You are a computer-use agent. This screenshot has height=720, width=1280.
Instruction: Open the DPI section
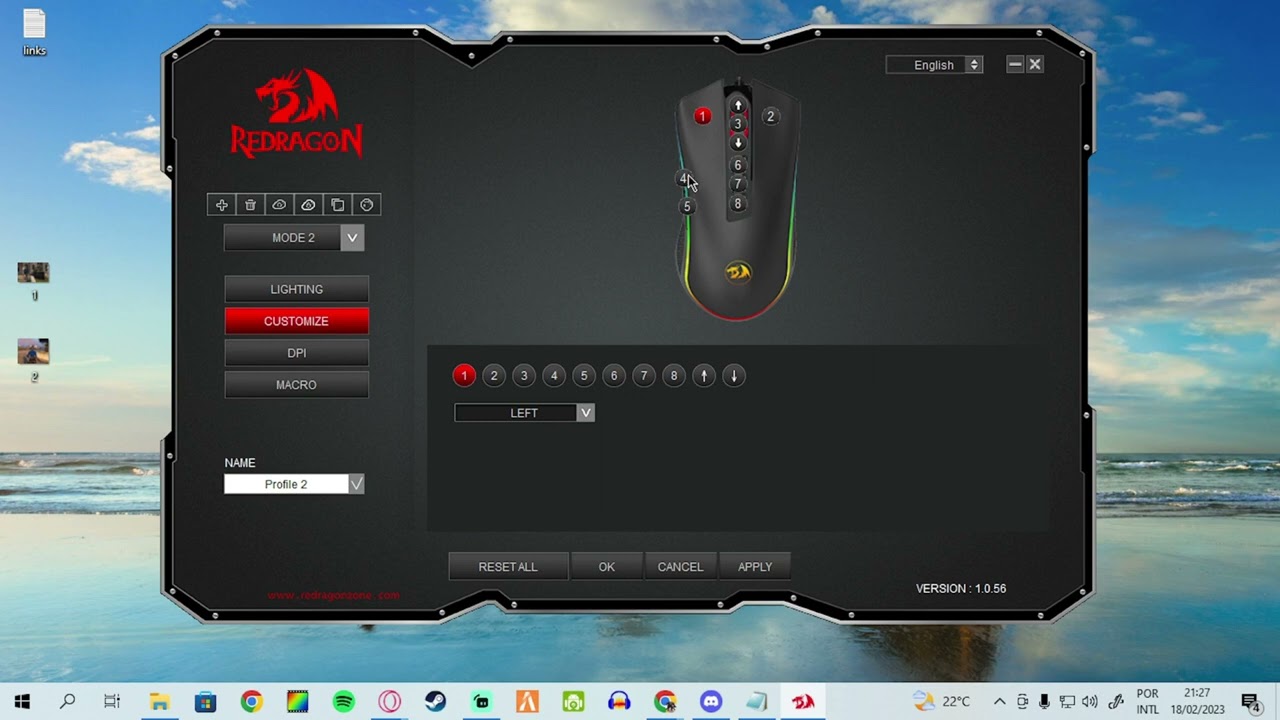point(296,353)
